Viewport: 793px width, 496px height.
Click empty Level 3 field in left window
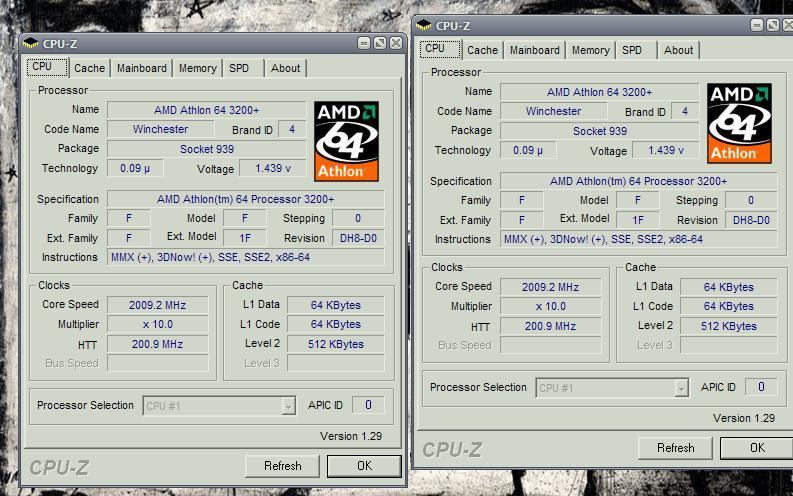[335, 363]
